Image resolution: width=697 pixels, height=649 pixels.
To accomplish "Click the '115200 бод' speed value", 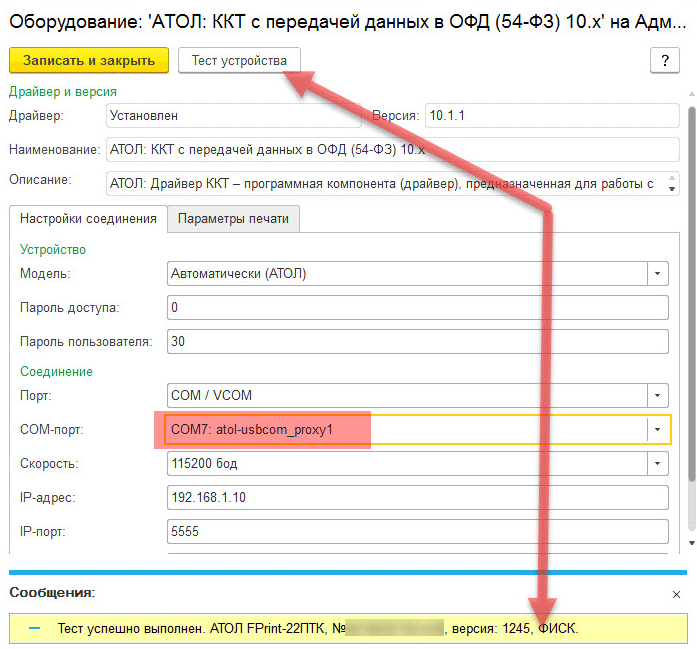I will tap(204, 464).
